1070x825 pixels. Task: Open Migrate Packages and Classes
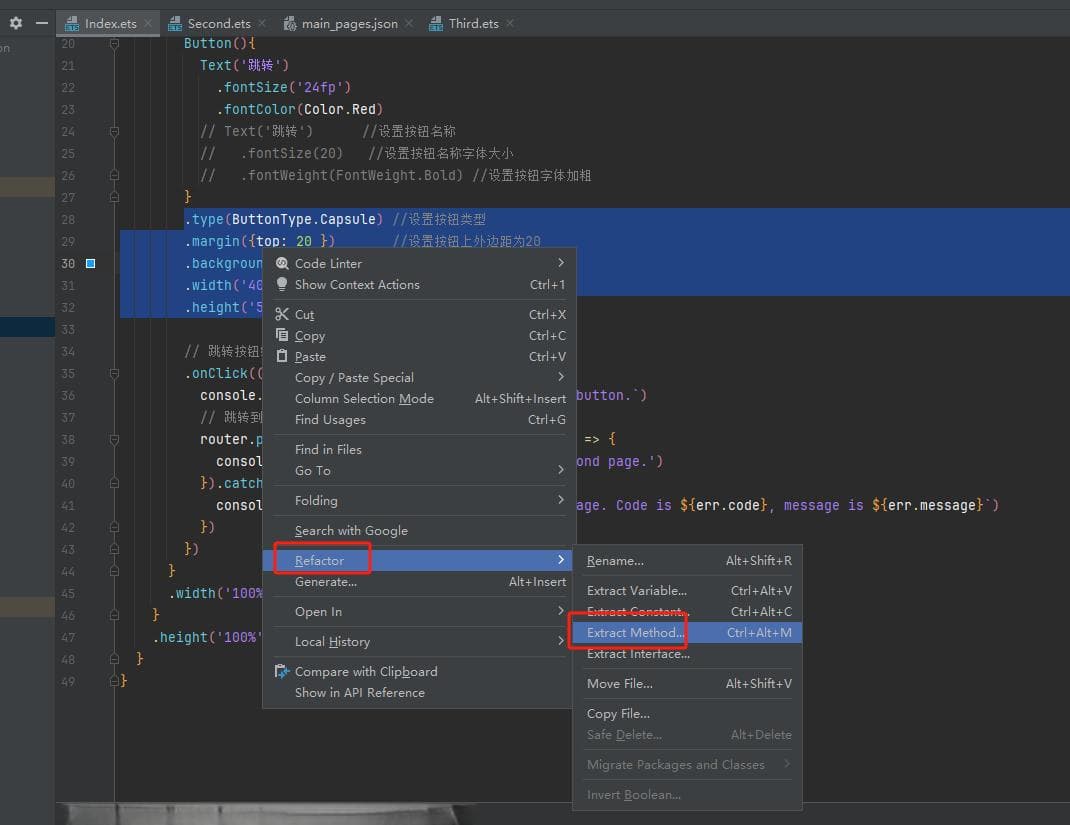pyautogui.click(x=687, y=765)
